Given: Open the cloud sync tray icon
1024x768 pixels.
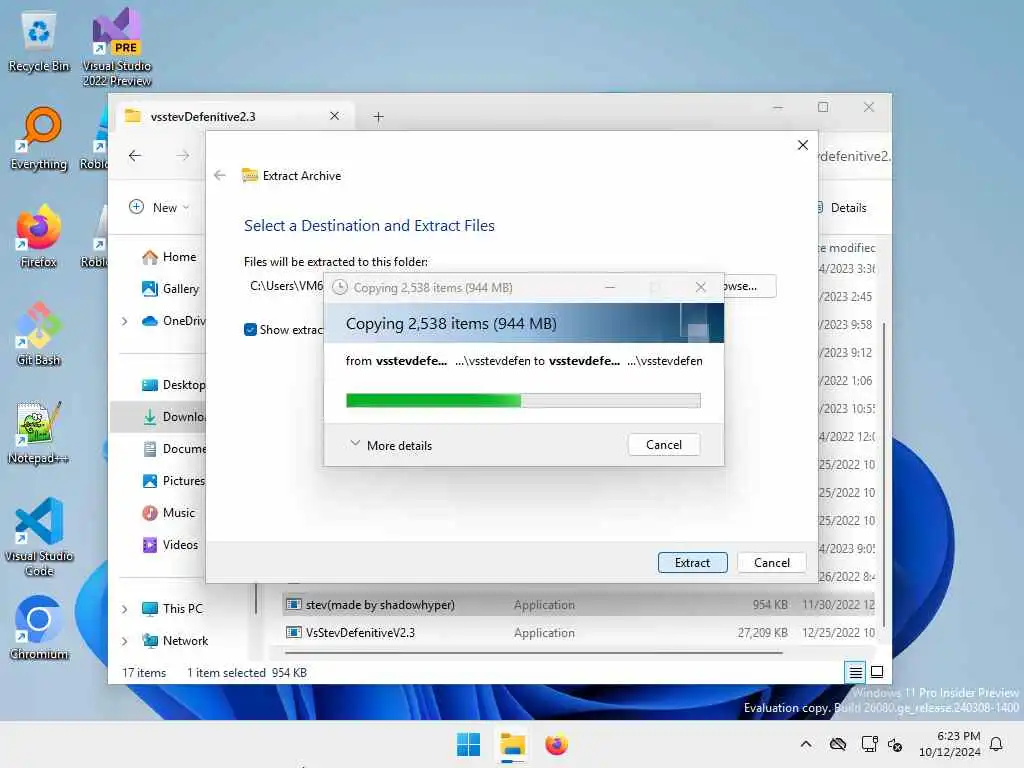Looking at the screenshot, I should coord(838,744).
